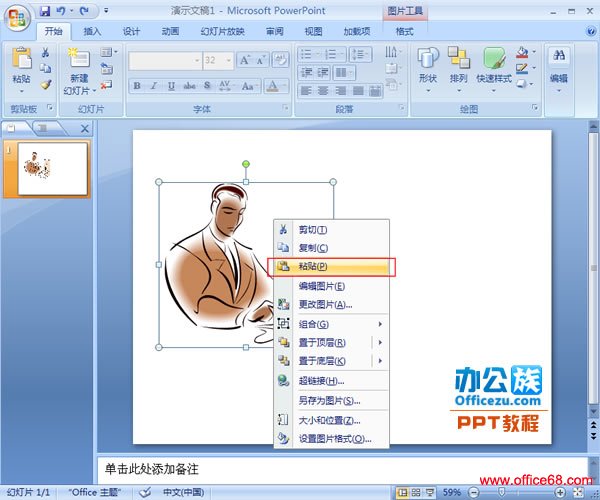
Task: Save the presentation from quick access toolbar
Action: 45,11
